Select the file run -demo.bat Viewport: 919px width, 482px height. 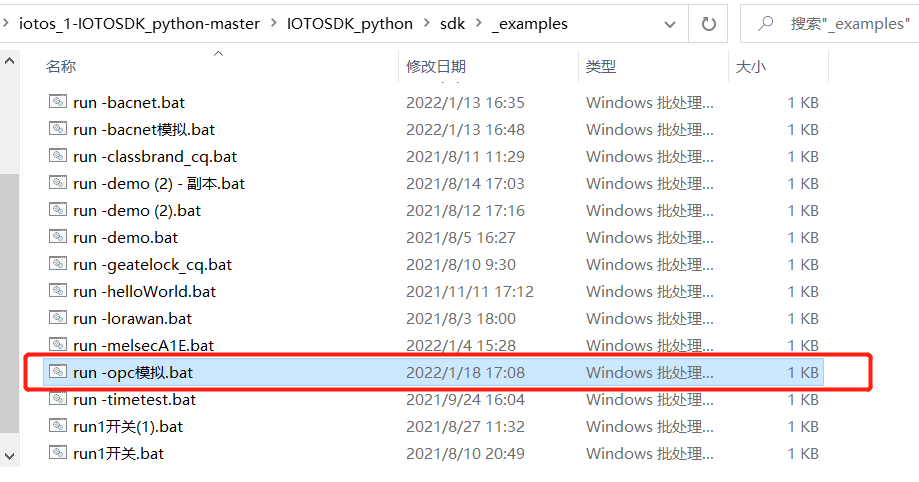125,237
